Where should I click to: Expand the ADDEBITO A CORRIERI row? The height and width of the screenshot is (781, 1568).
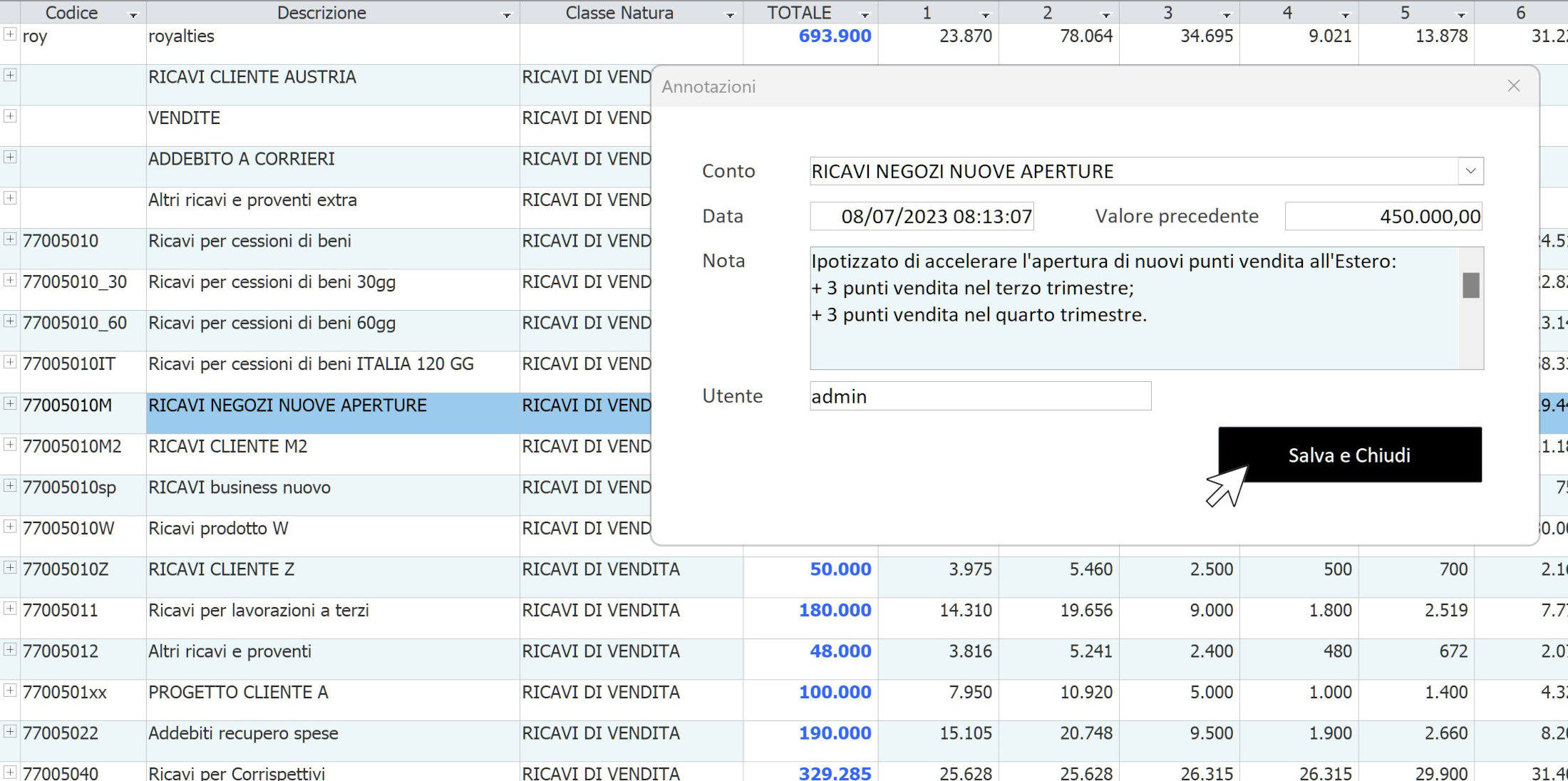point(10,157)
